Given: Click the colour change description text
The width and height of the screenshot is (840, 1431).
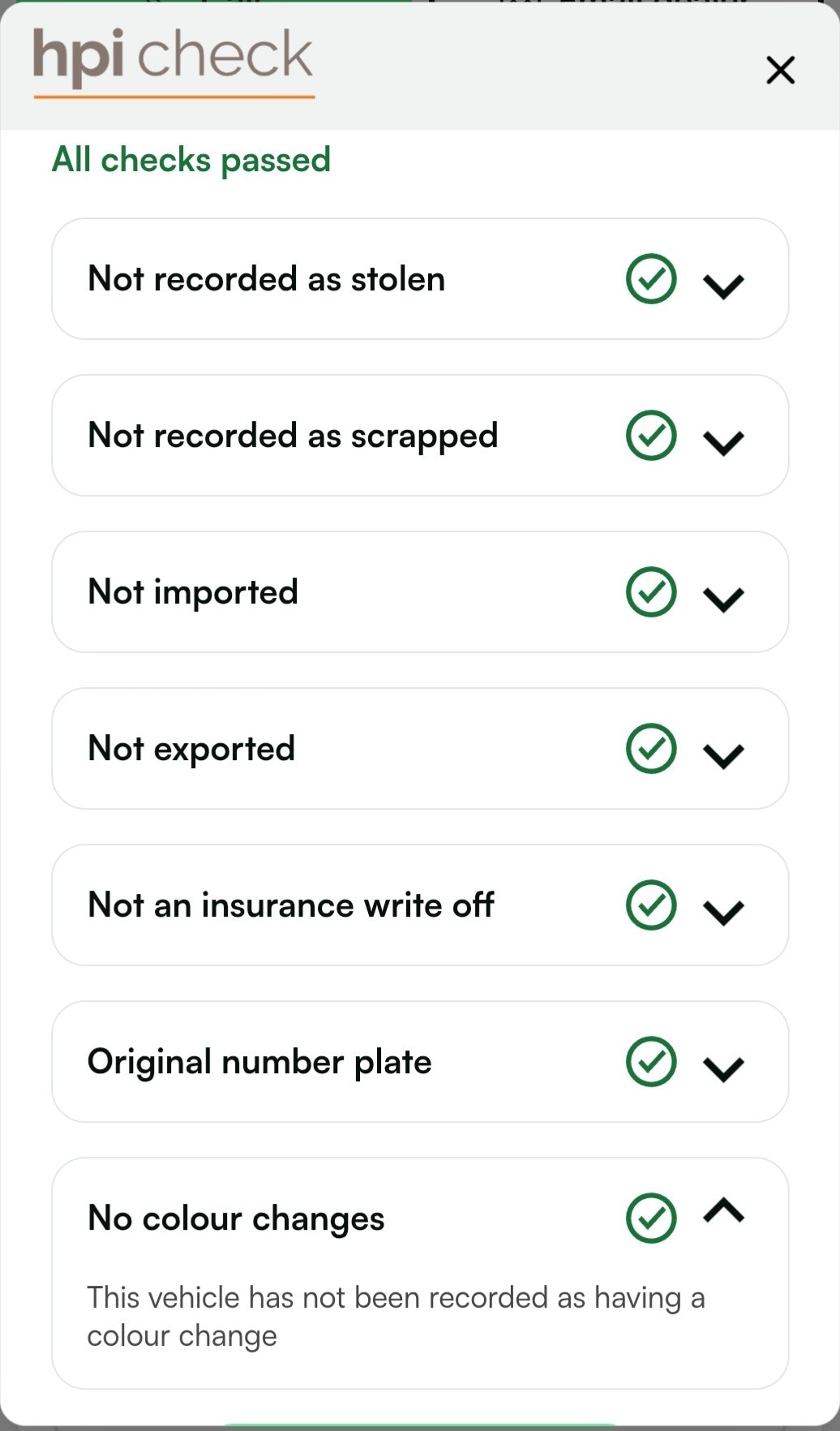Looking at the screenshot, I should (396, 1316).
